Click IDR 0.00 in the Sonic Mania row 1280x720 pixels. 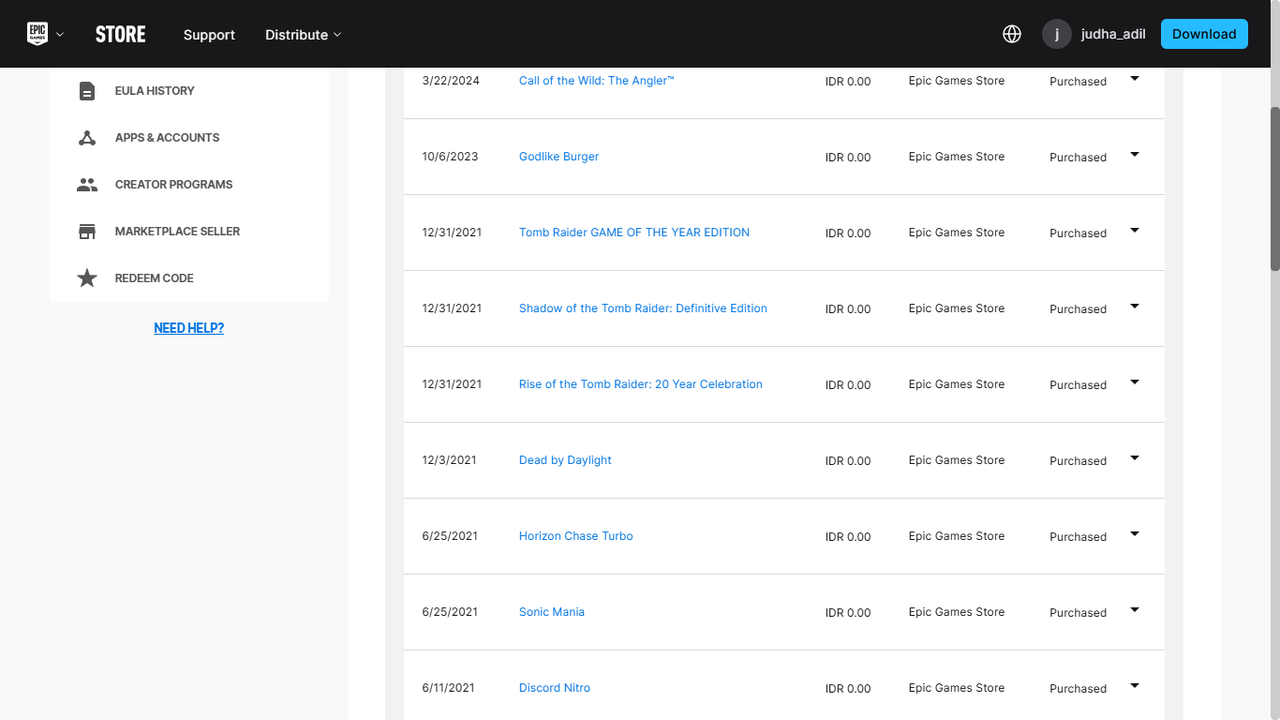point(848,613)
